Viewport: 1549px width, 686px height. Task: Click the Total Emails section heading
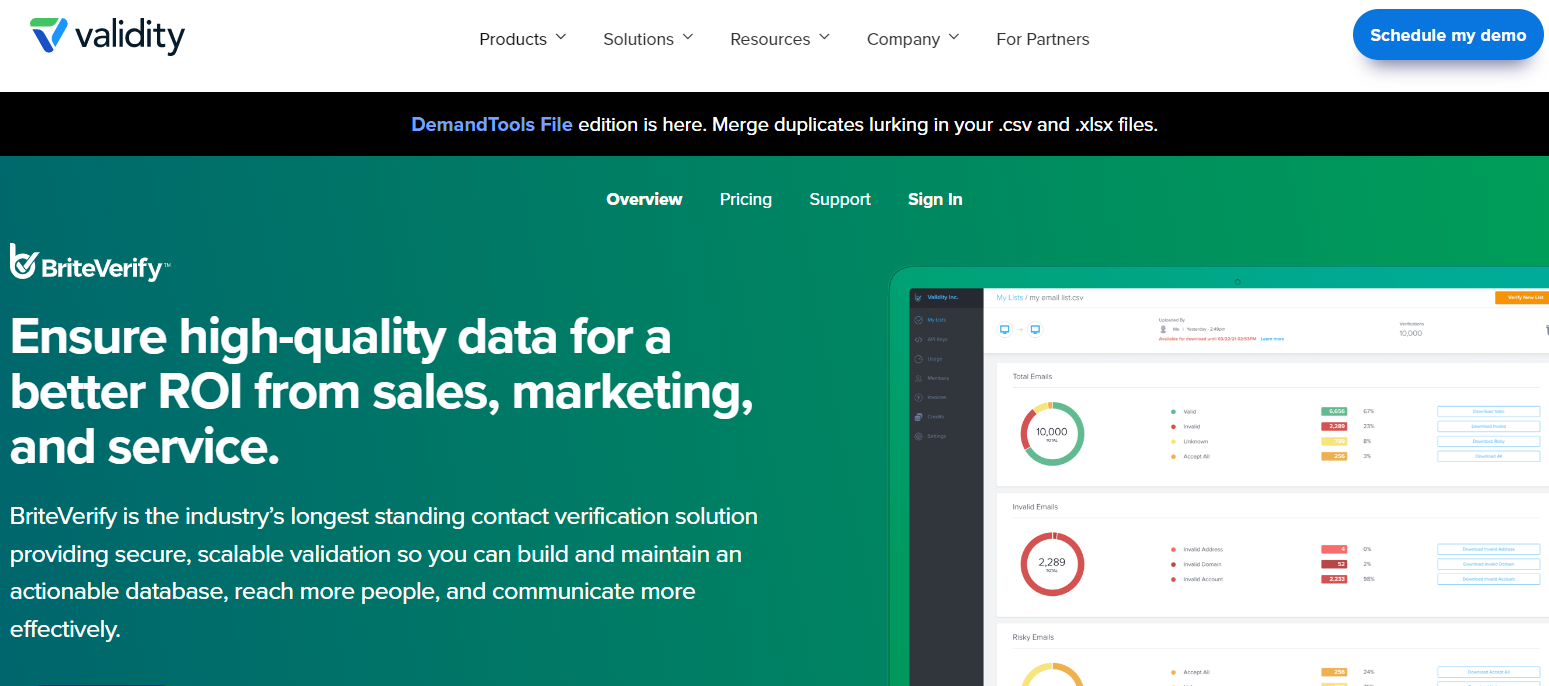click(1032, 377)
